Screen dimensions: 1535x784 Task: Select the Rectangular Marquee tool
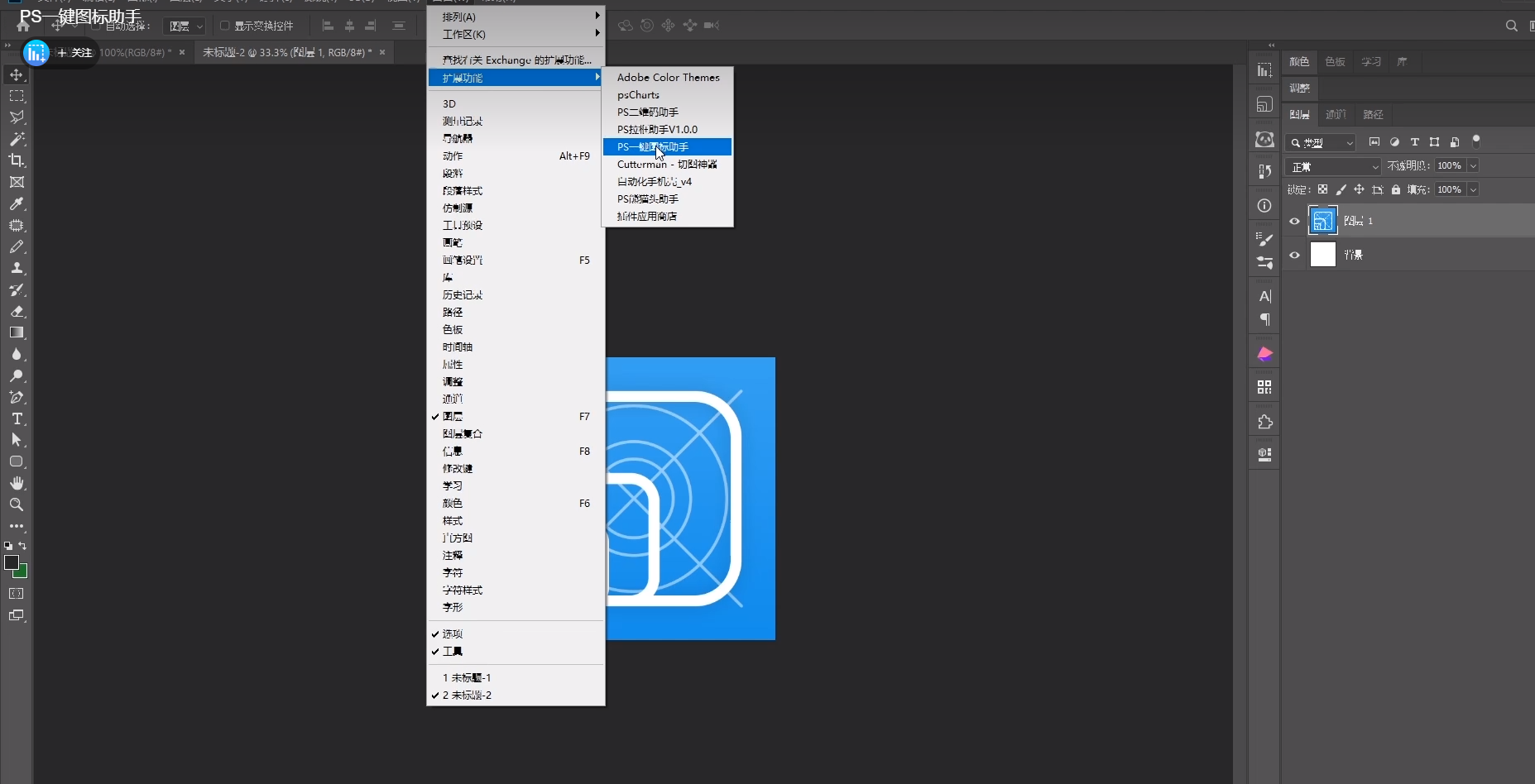17,96
